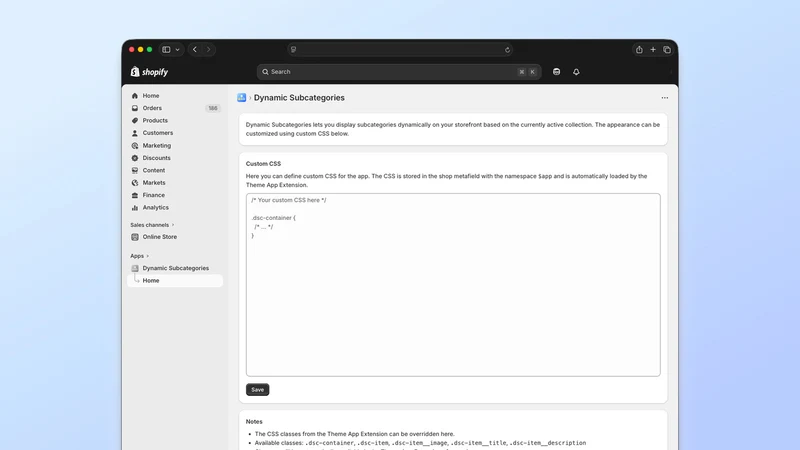Click the Custom CSS heading
This screenshot has height=450, width=800.
pyautogui.click(x=263, y=164)
